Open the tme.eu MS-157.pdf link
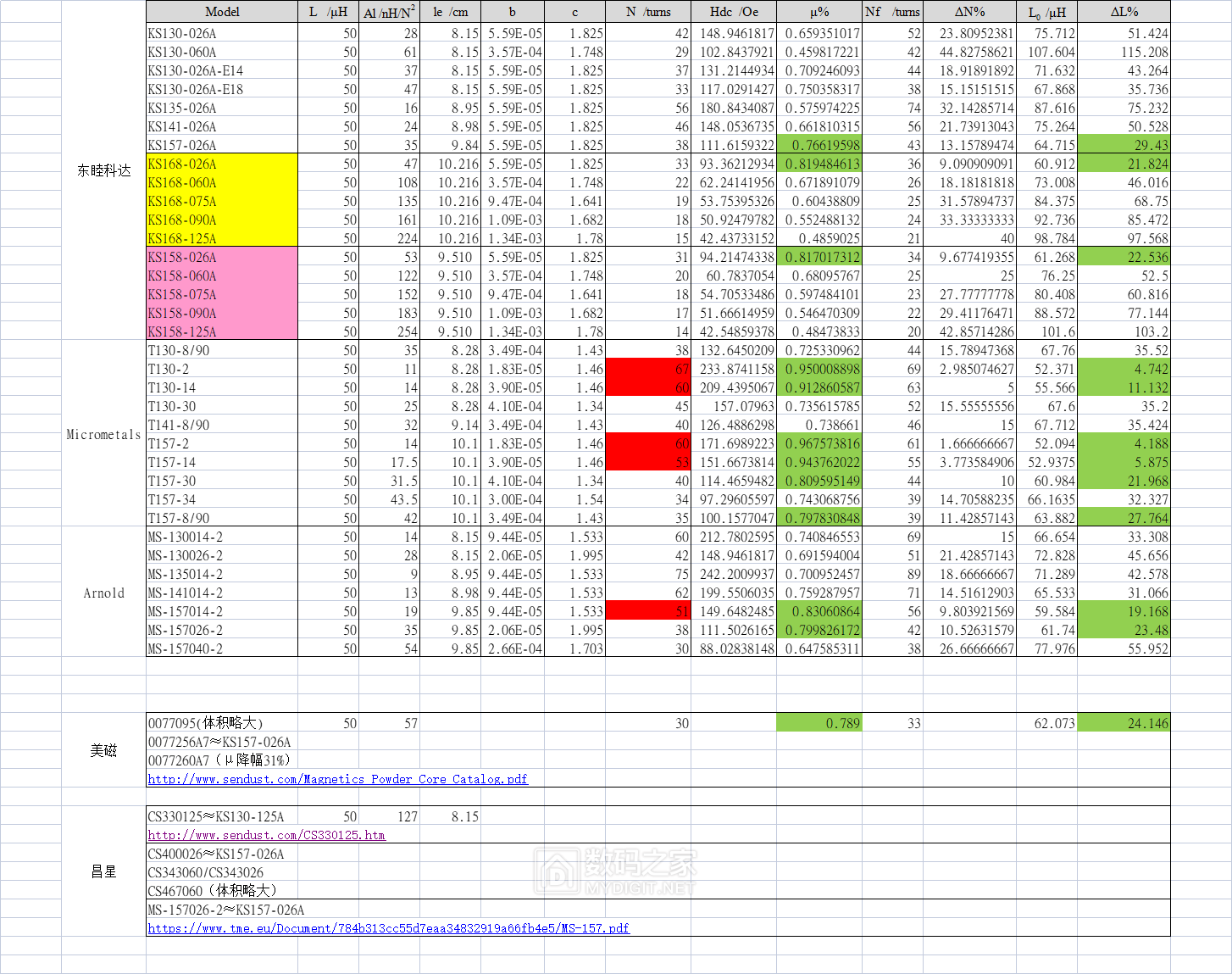1232x974 pixels. click(388, 928)
